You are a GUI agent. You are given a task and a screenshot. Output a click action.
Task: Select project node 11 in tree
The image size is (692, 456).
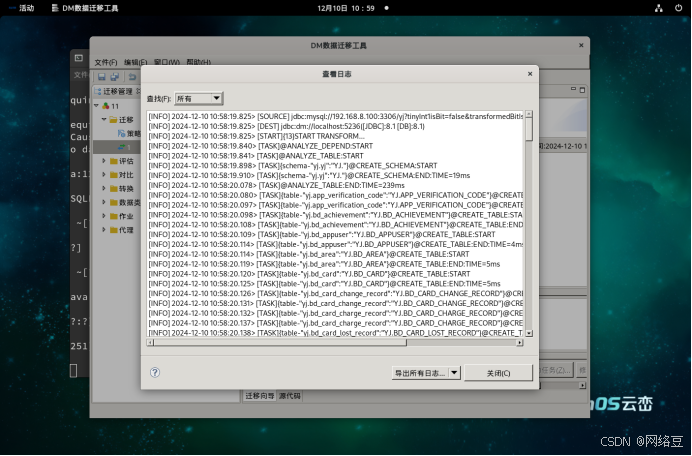pos(111,106)
